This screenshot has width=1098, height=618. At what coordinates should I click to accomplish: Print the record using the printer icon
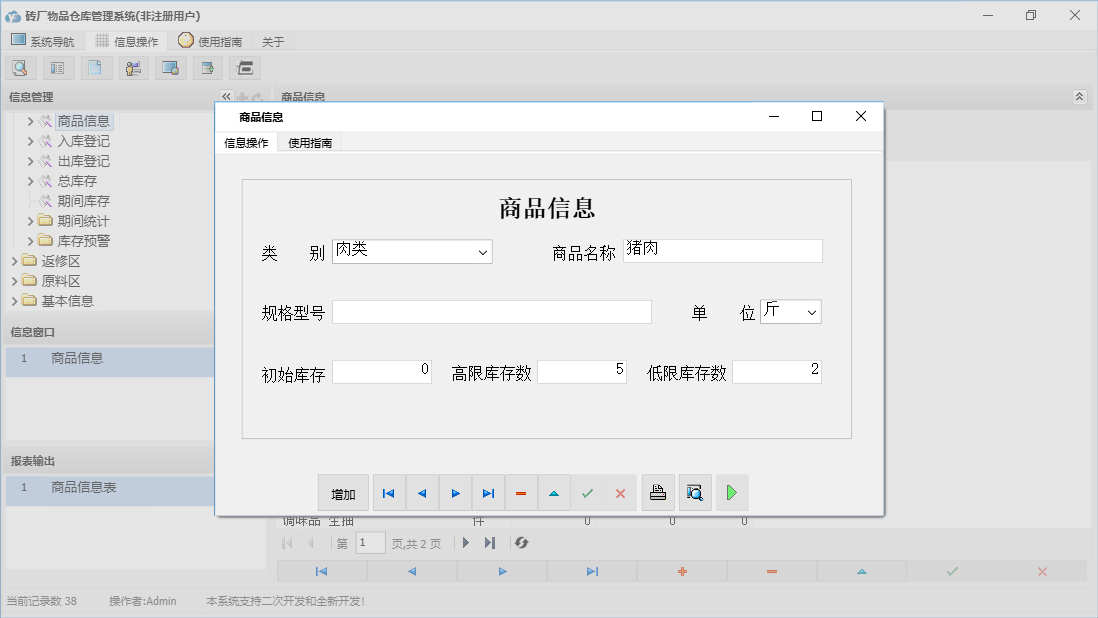click(x=658, y=492)
